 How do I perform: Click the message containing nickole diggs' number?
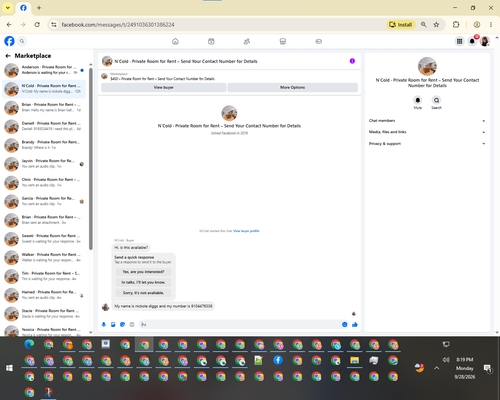(x=163, y=306)
